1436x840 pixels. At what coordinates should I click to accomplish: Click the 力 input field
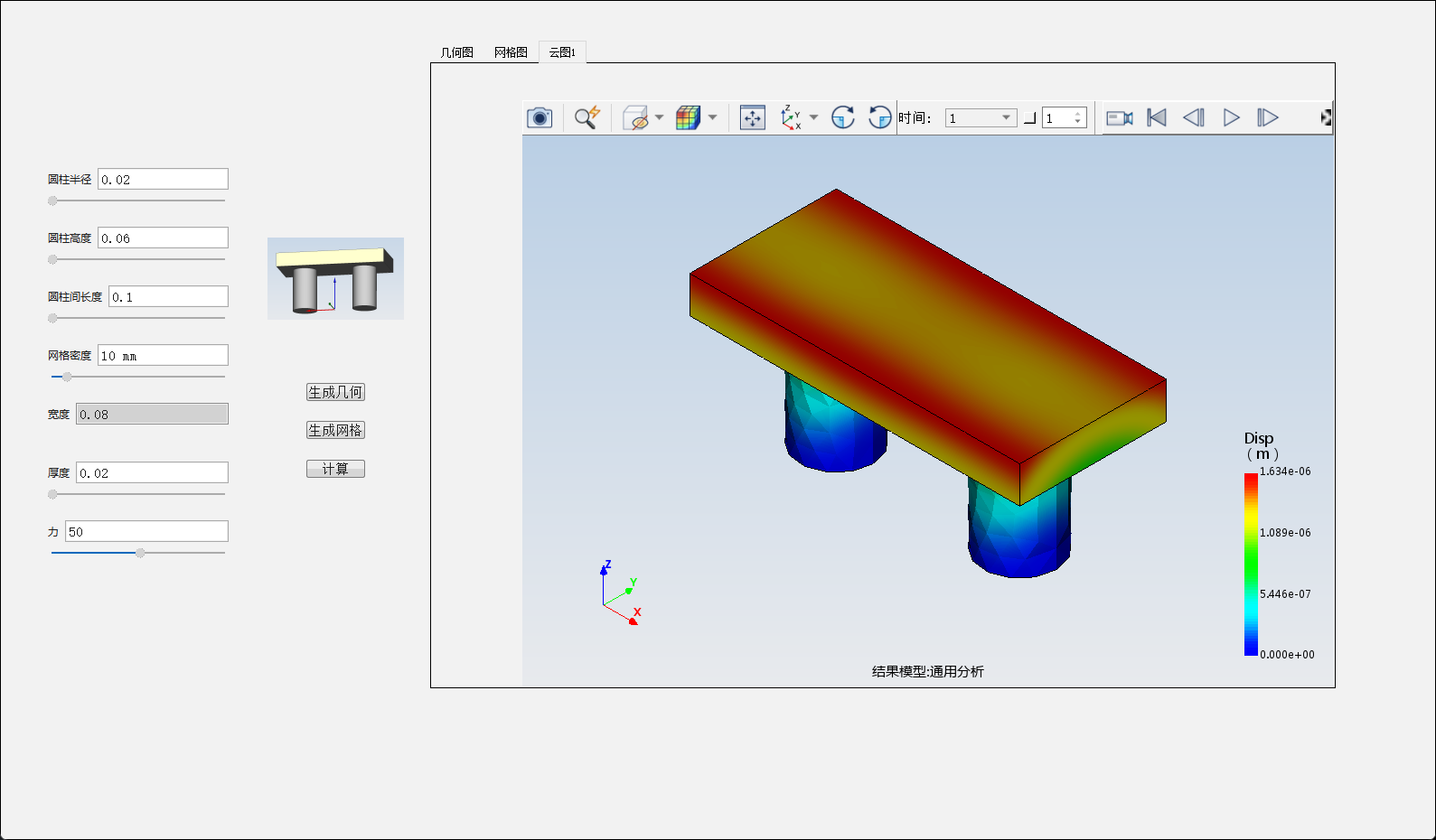tap(146, 531)
